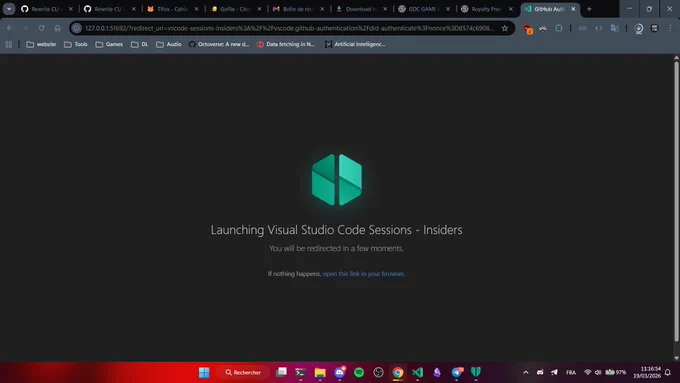Click 'You will be redirected' text
The width and height of the screenshot is (680, 383).
[x=337, y=248]
